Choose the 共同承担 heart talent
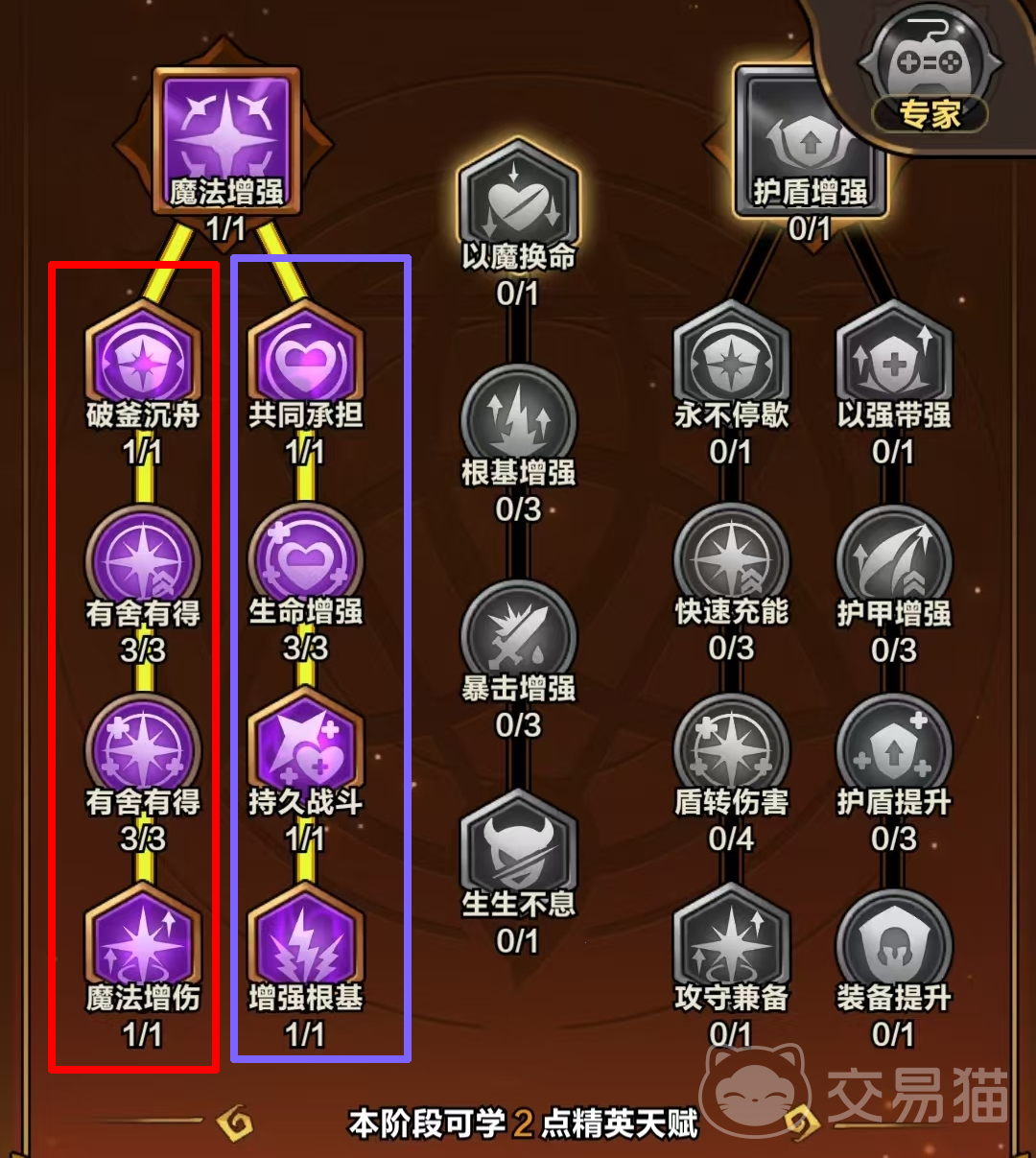1036x1158 pixels. [x=305, y=356]
